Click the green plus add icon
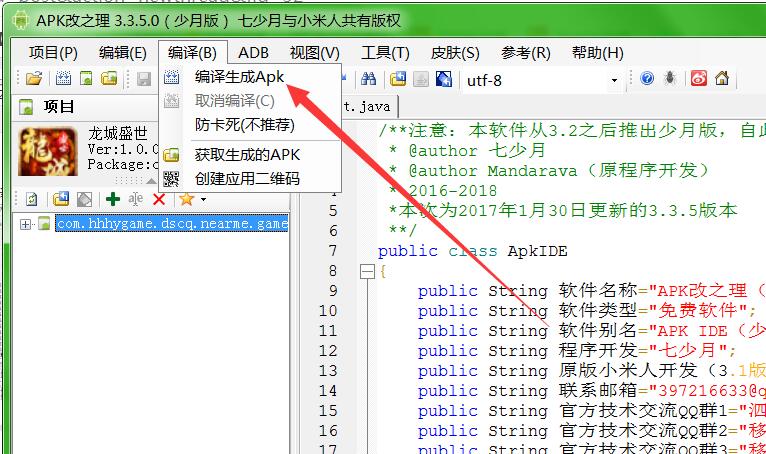The image size is (766, 454). point(113,200)
